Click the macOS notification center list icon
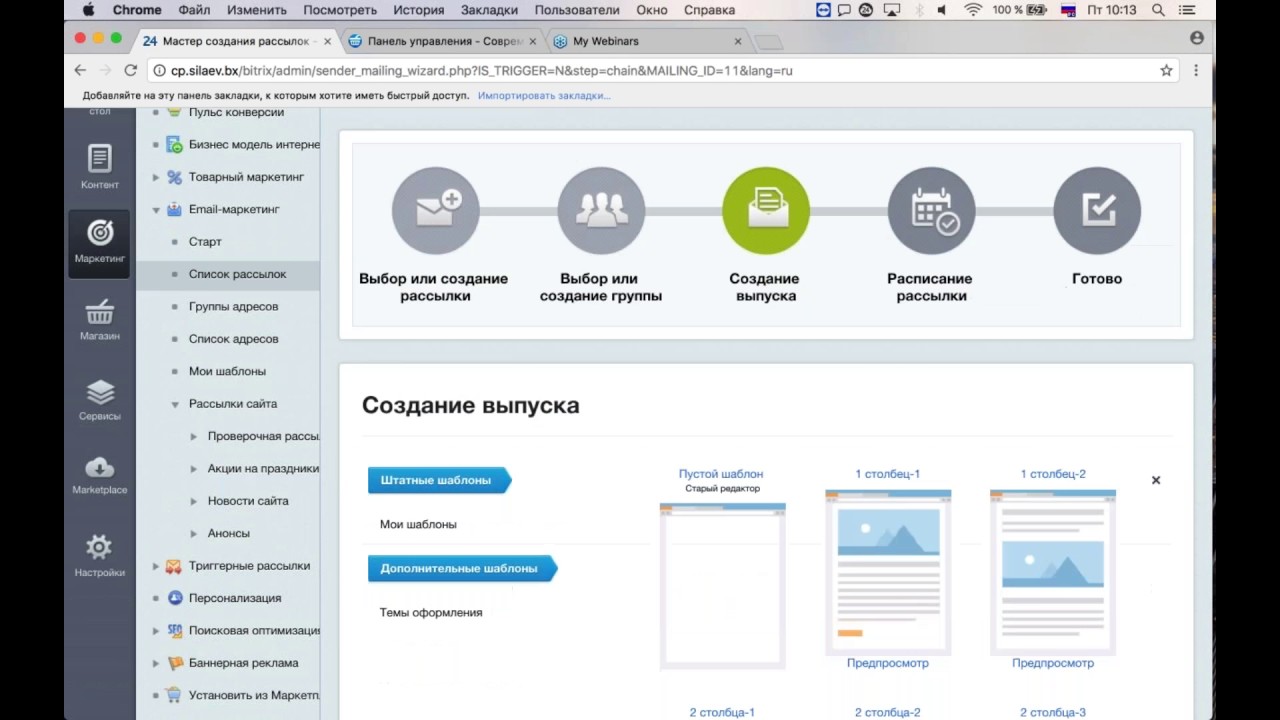 coord(1186,10)
